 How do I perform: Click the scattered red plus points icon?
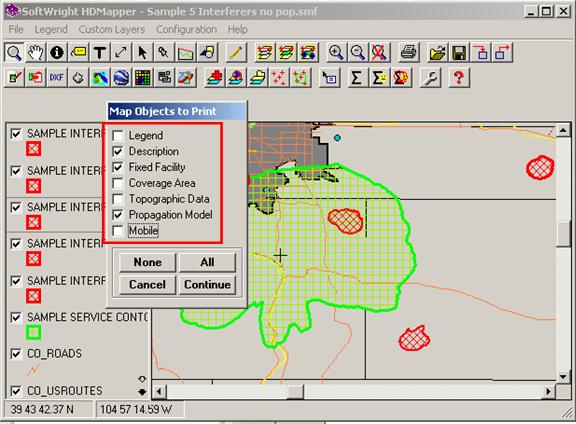tap(279, 78)
